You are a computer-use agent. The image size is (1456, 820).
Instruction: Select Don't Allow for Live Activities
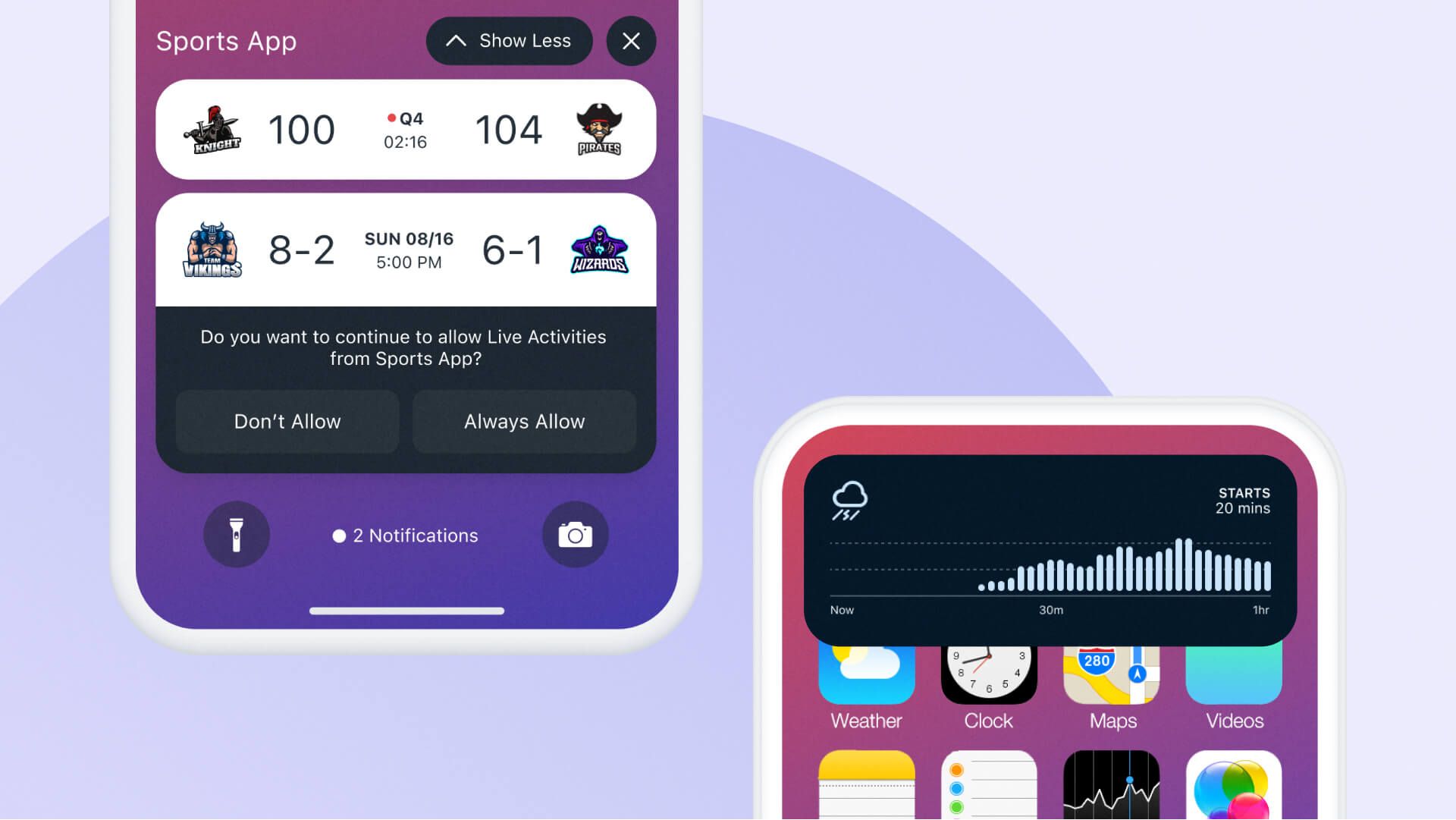coord(287,421)
